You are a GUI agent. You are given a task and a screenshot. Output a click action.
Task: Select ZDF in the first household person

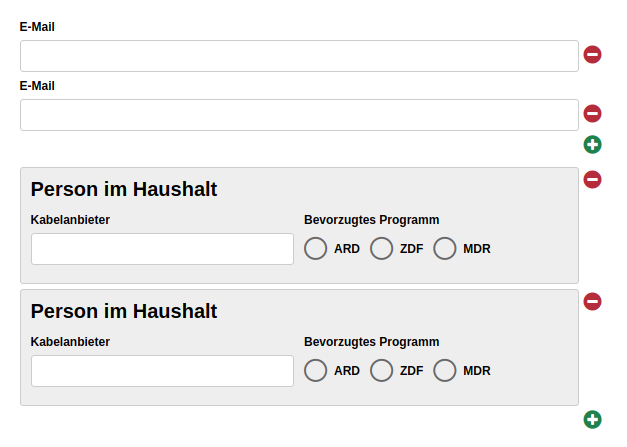[x=381, y=248]
